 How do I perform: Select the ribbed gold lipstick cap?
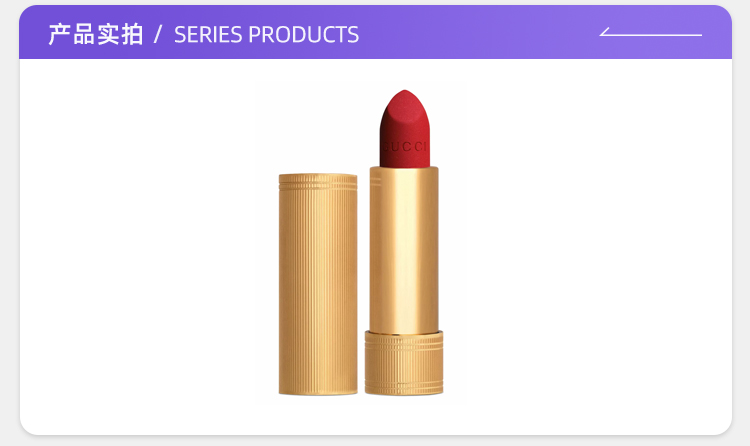(x=318, y=284)
